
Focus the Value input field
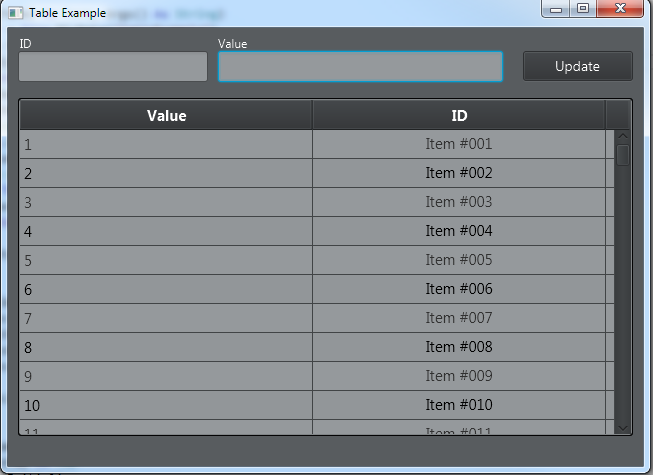coord(361,67)
